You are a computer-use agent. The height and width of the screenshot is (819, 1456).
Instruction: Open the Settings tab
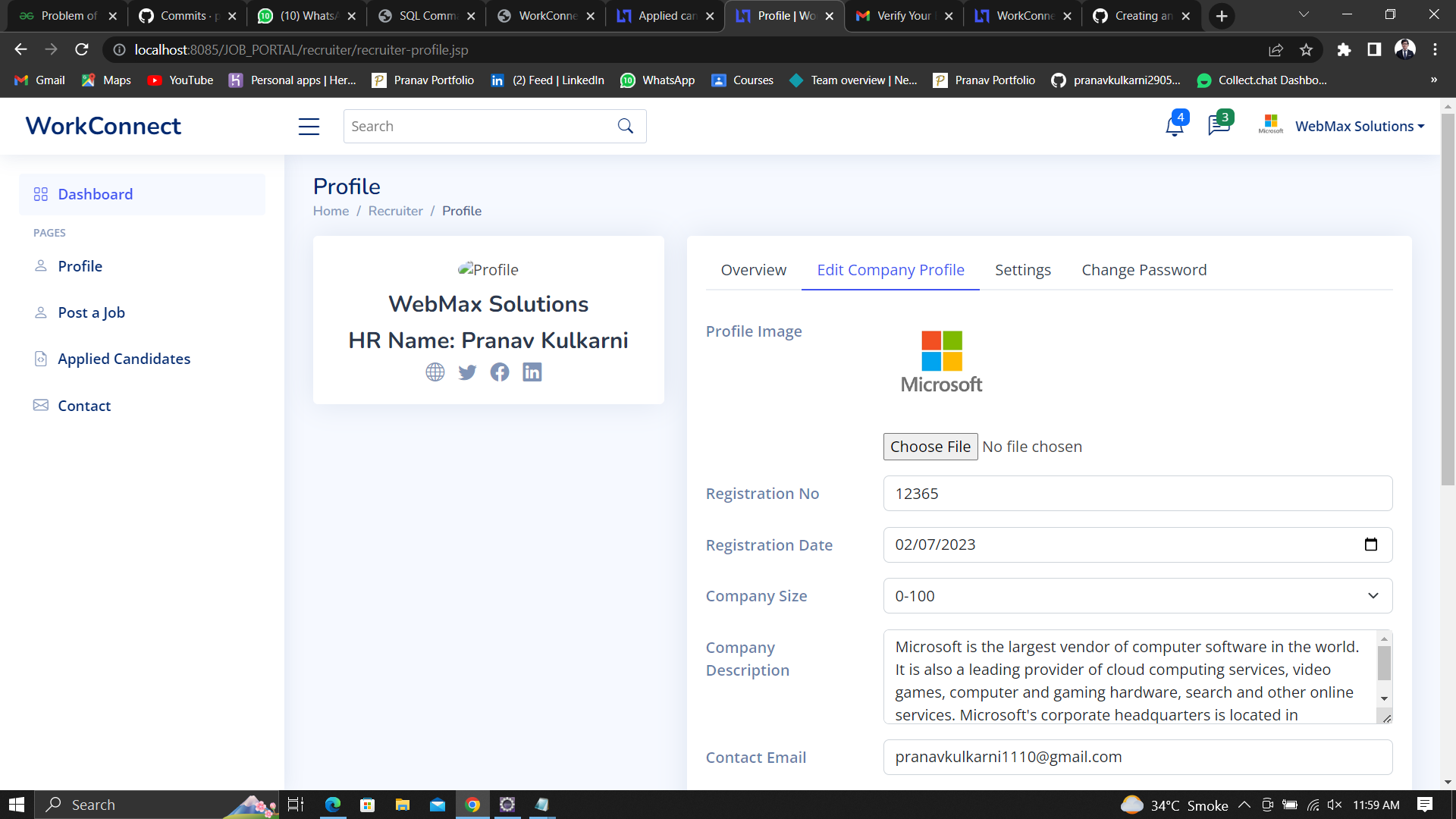1022,270
